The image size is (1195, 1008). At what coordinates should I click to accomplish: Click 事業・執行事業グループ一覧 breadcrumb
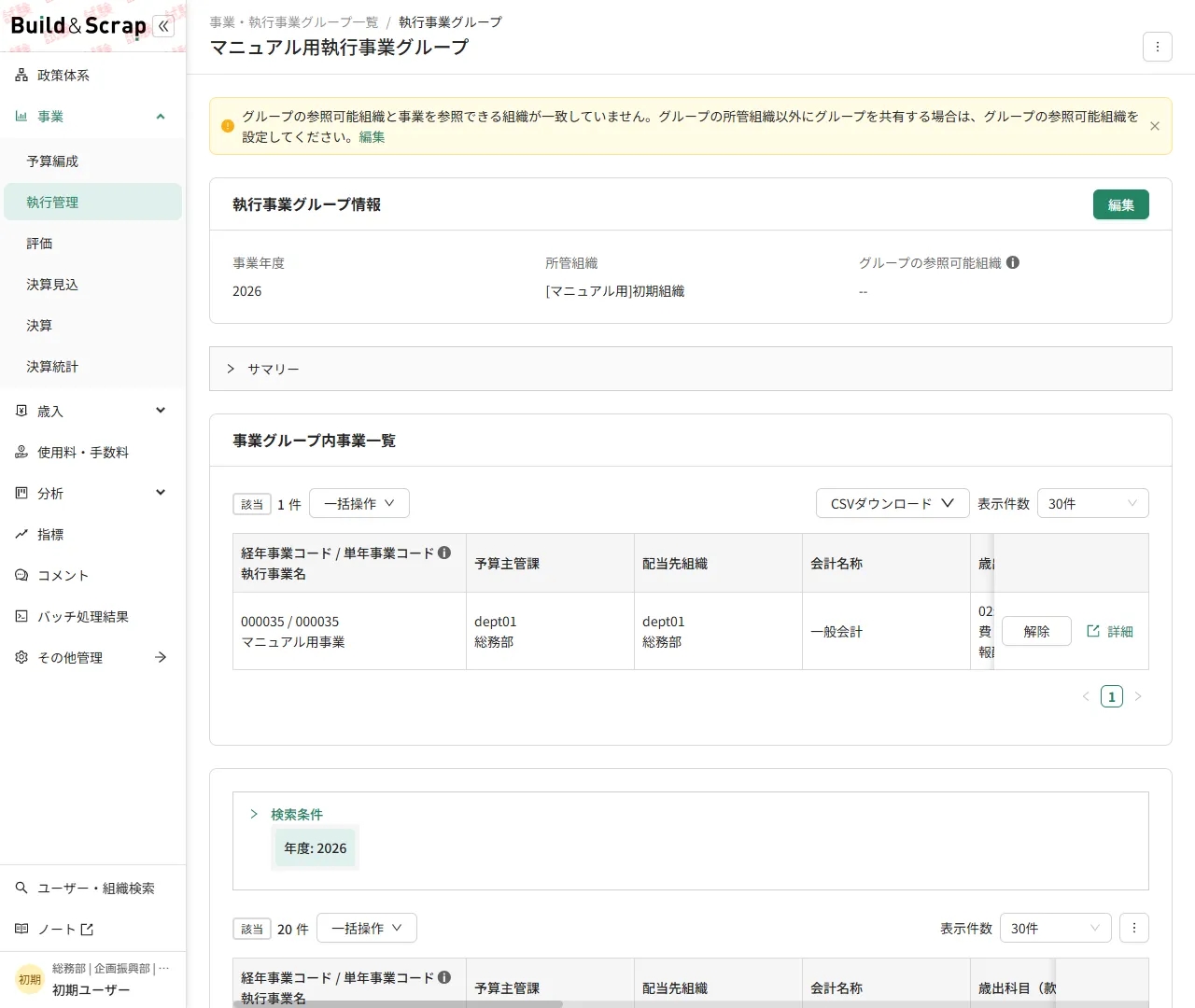[294, 21]
